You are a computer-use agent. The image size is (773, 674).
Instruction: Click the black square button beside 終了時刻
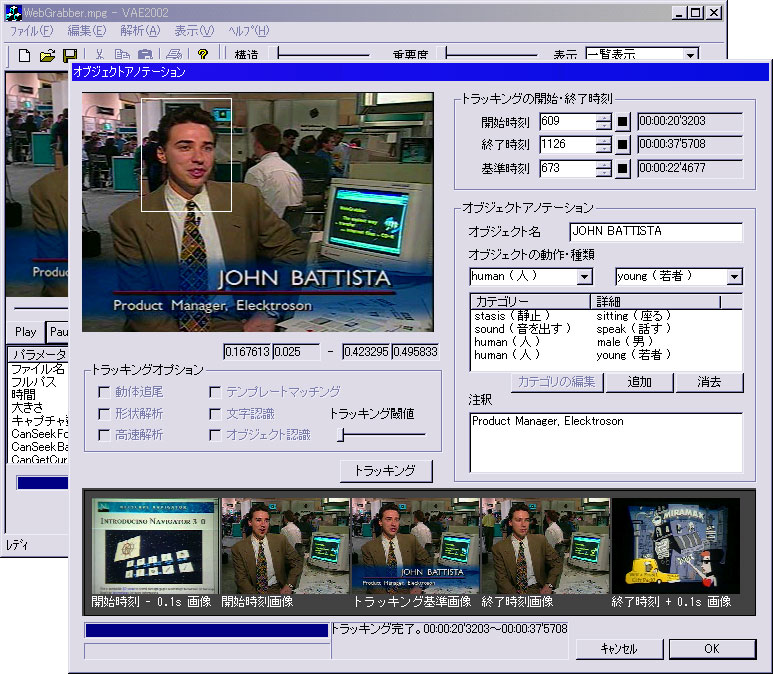[x=622, y=145]
